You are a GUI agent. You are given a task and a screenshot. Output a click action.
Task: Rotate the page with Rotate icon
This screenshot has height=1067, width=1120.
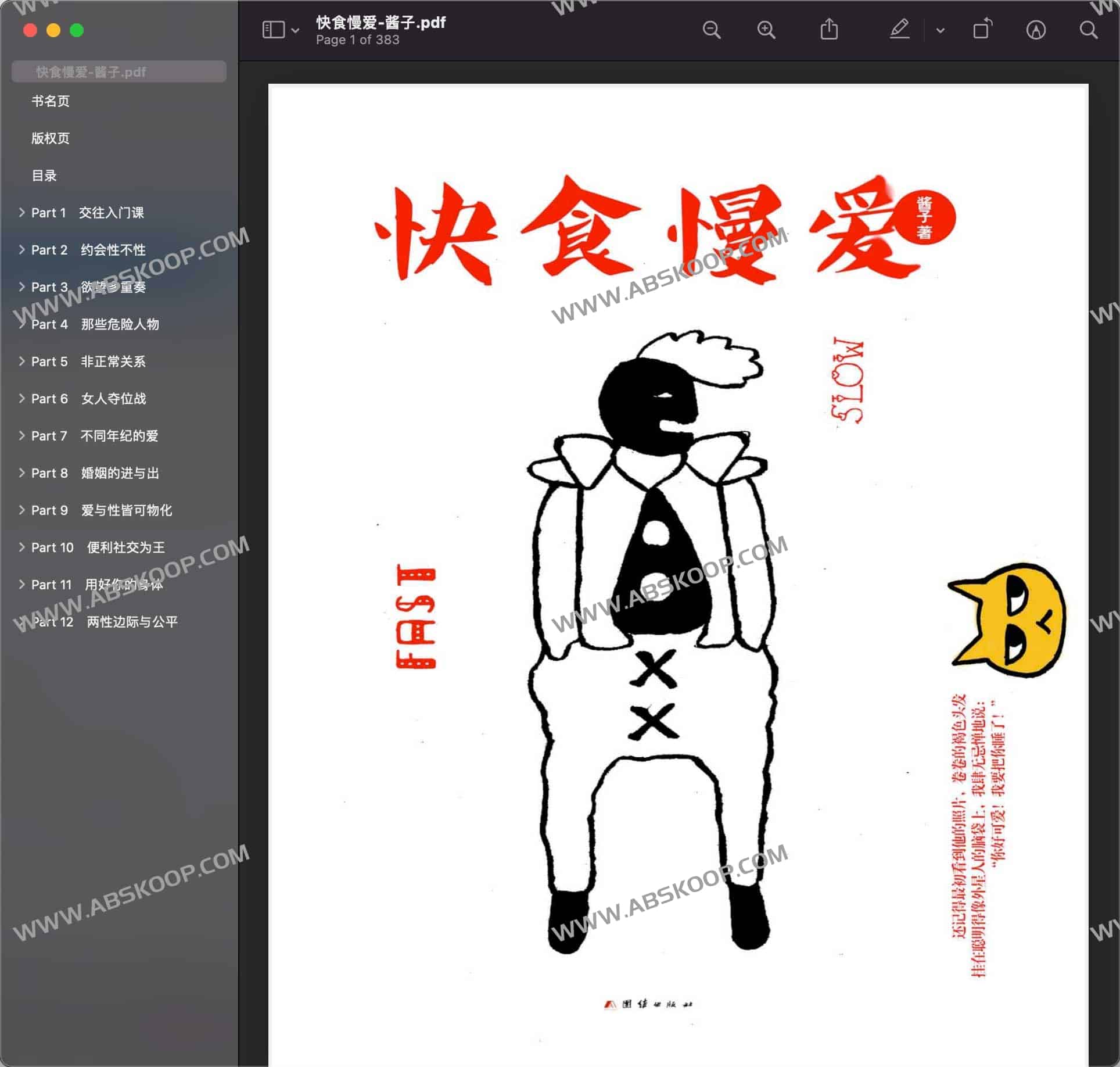982,30
